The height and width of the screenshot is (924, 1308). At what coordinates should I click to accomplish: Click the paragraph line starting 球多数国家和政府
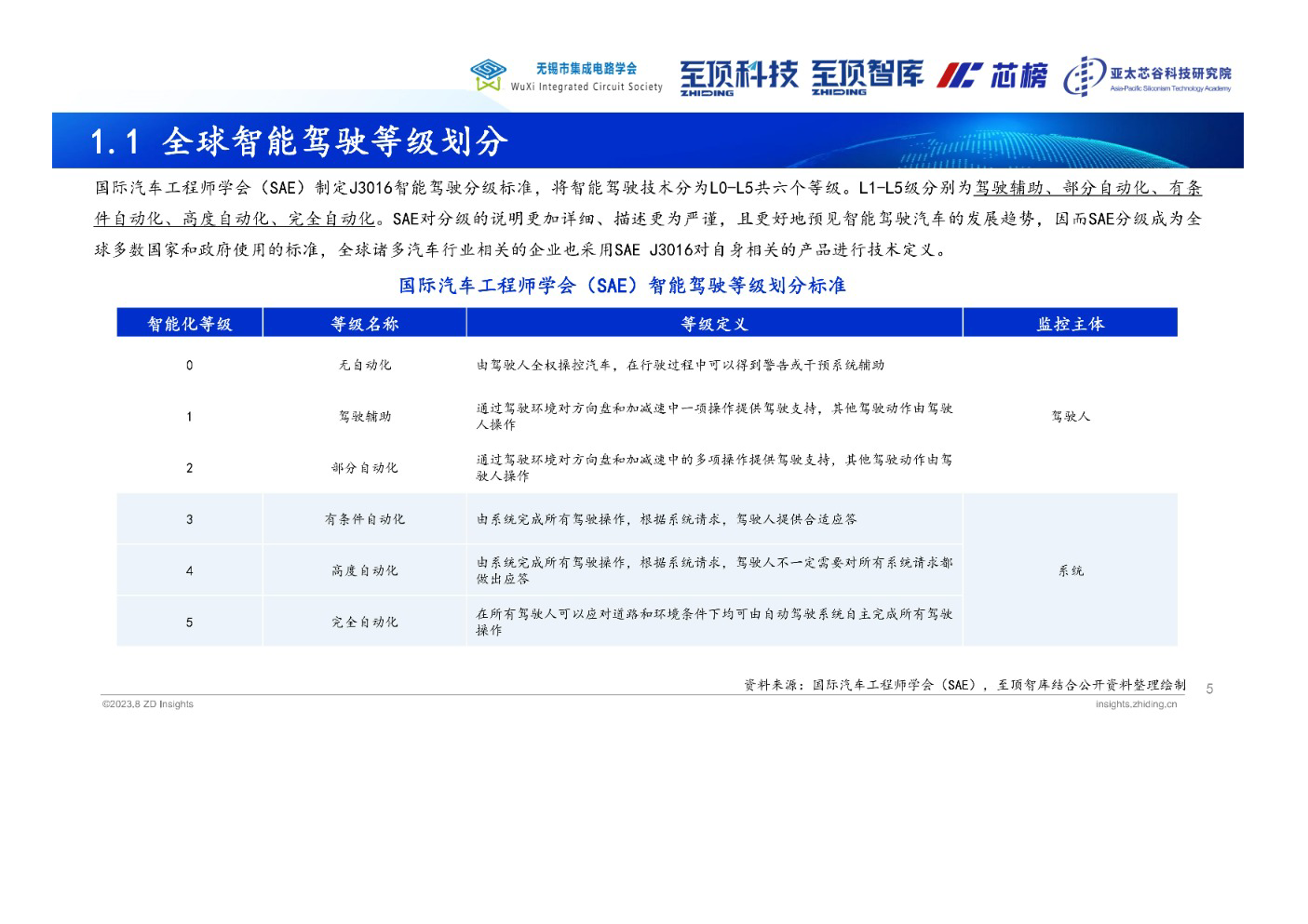(x=523, y=249)
